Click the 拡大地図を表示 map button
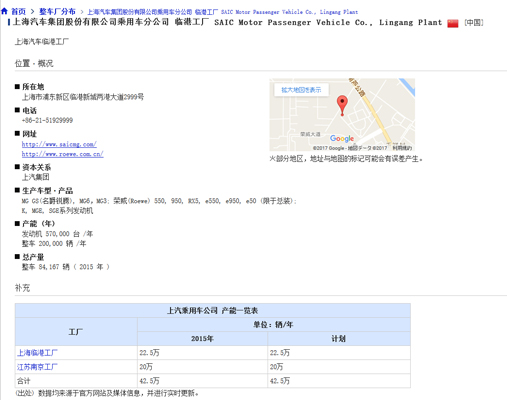 coord(301,90)
